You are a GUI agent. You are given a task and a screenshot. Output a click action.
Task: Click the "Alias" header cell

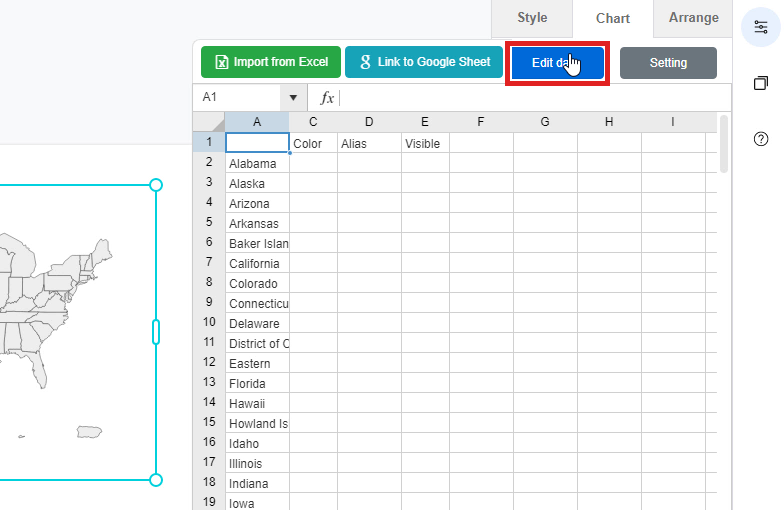pos(369,144)
